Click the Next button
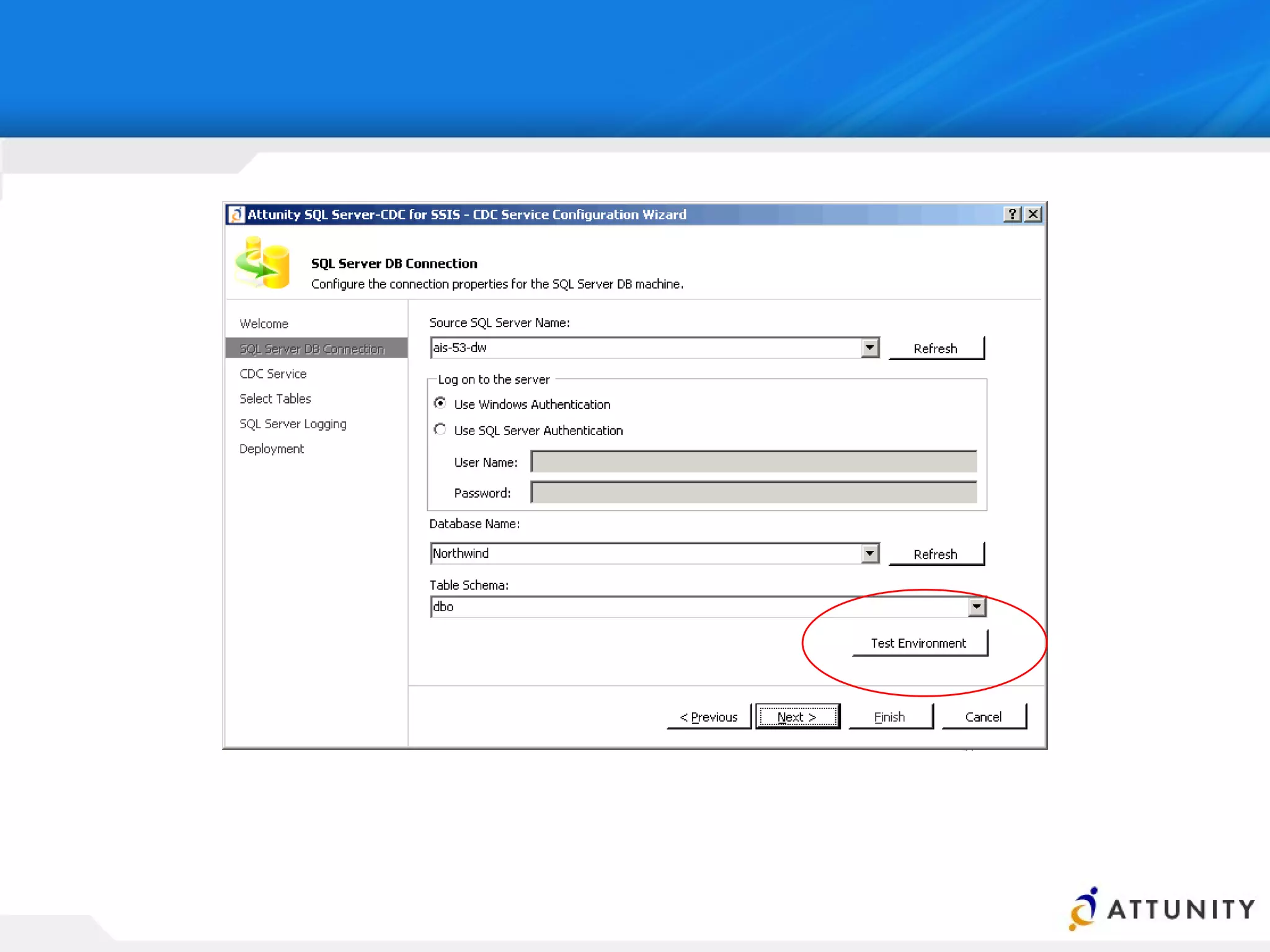The image size is (1270, 952). (797, 717)
